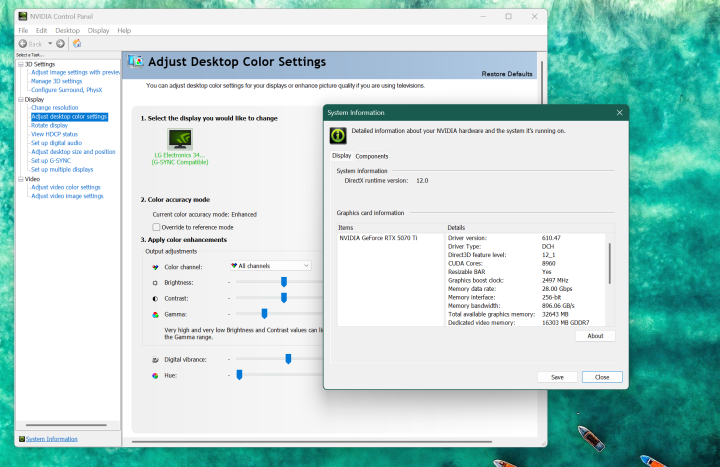Viewport: 720px width, 467px height.
Task: Click the Color channel icon
Action: 155,267
